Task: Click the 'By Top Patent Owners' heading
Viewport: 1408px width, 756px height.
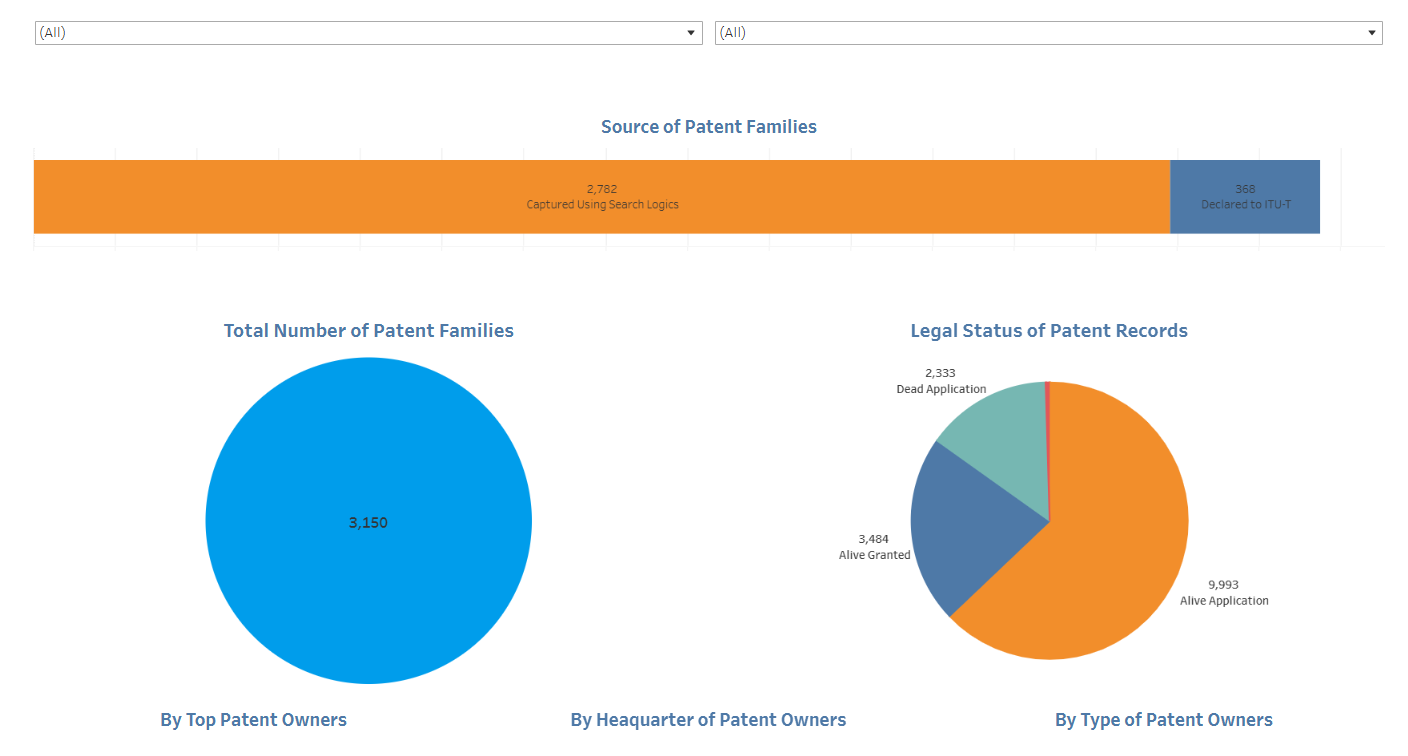Action: [254, 720]
